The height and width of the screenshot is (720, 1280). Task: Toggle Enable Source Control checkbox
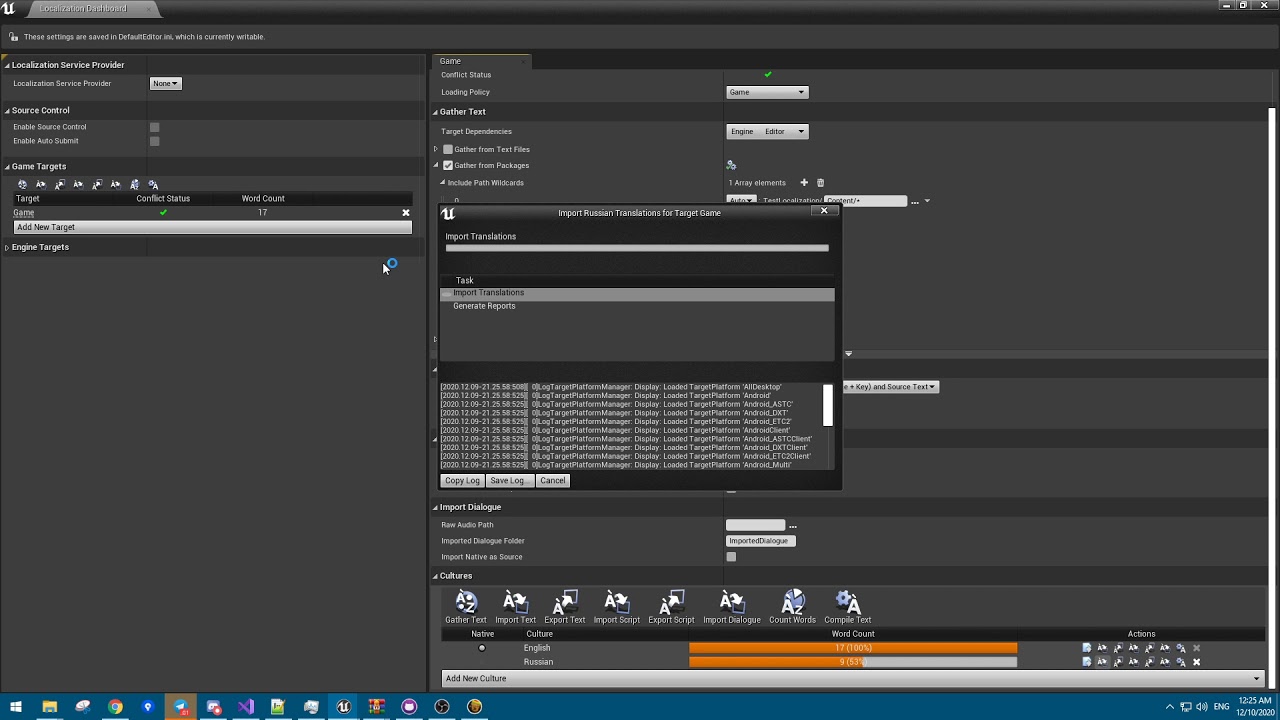coord(154,127)
